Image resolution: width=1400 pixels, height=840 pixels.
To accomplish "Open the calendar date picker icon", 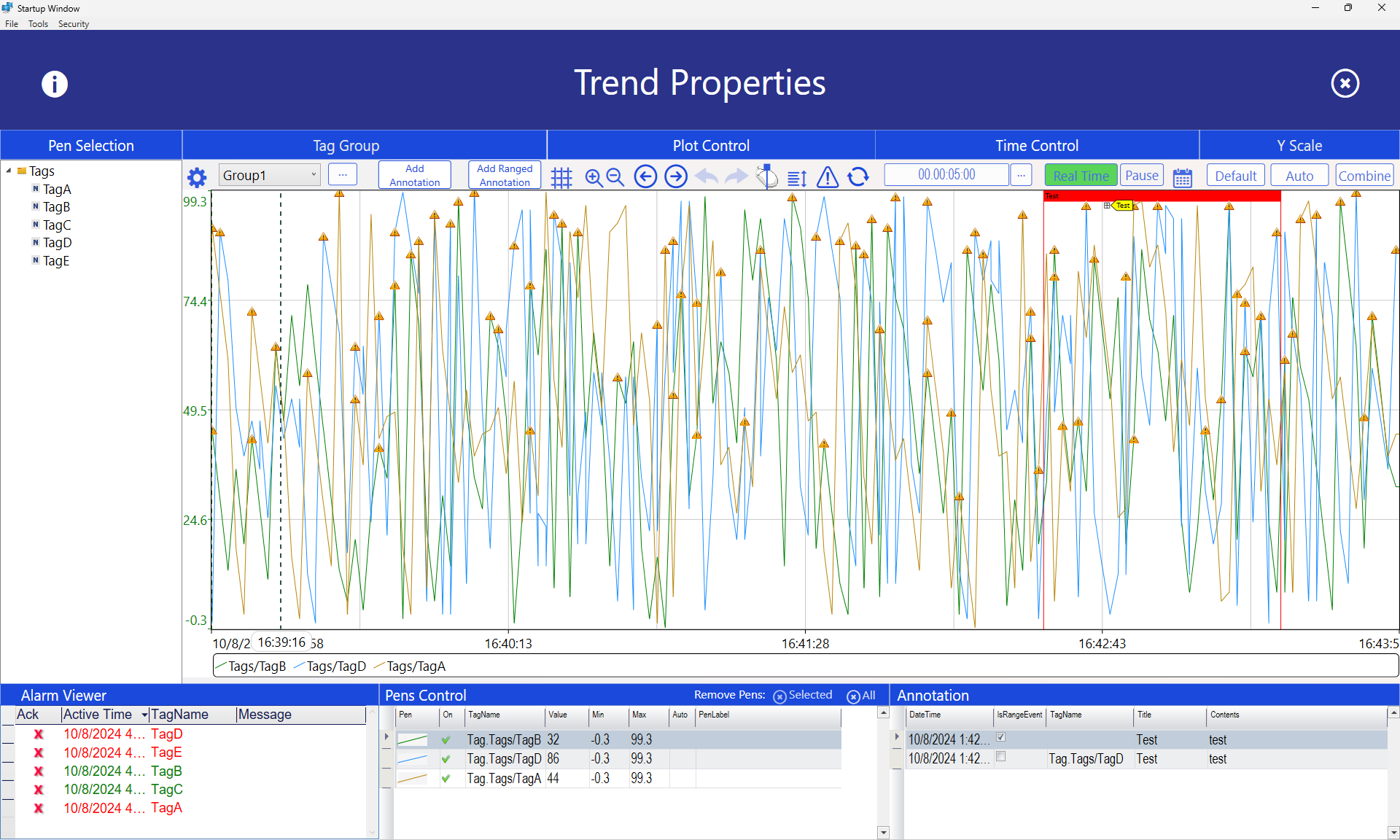I will click(1182, 177).
